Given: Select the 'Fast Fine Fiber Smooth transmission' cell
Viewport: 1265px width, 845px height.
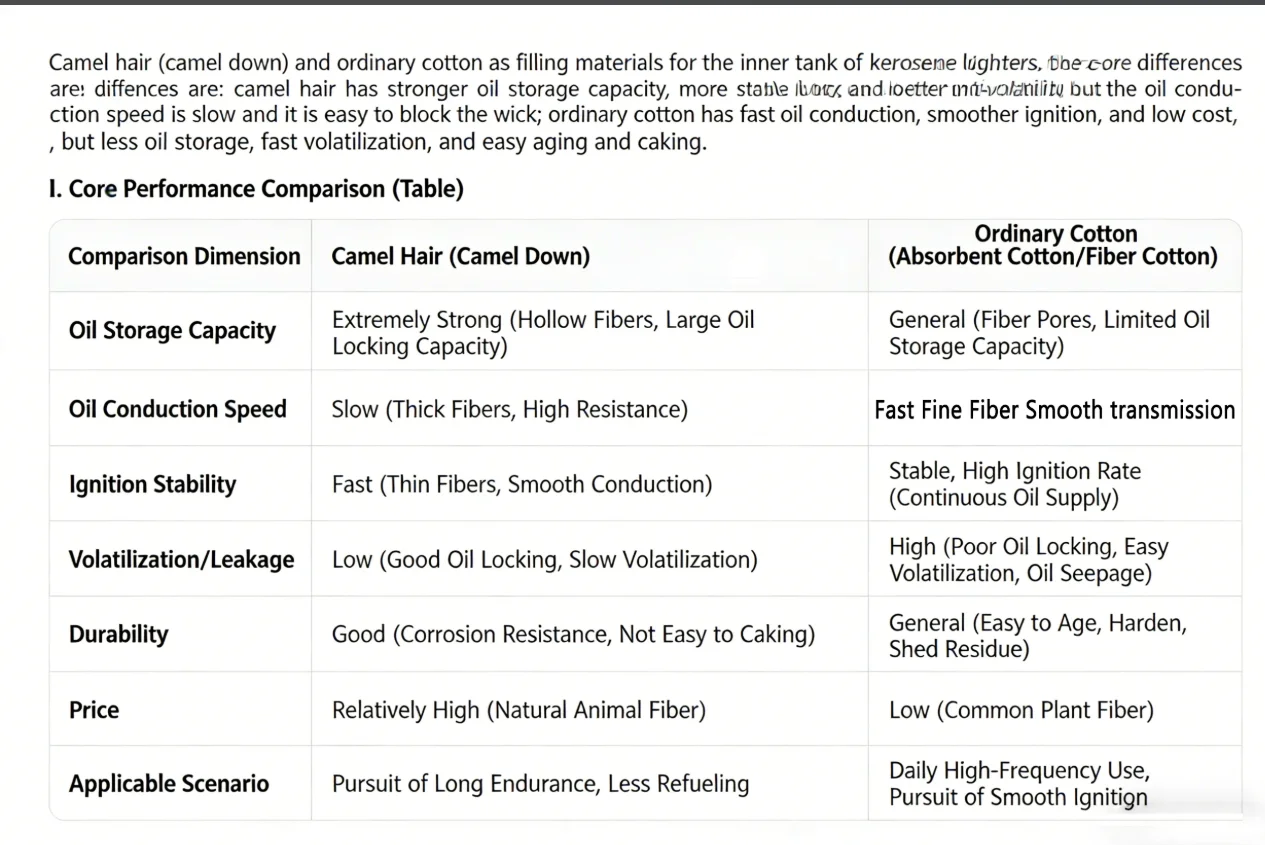Looking at the screenshot, I should (x=1055, y=410).
